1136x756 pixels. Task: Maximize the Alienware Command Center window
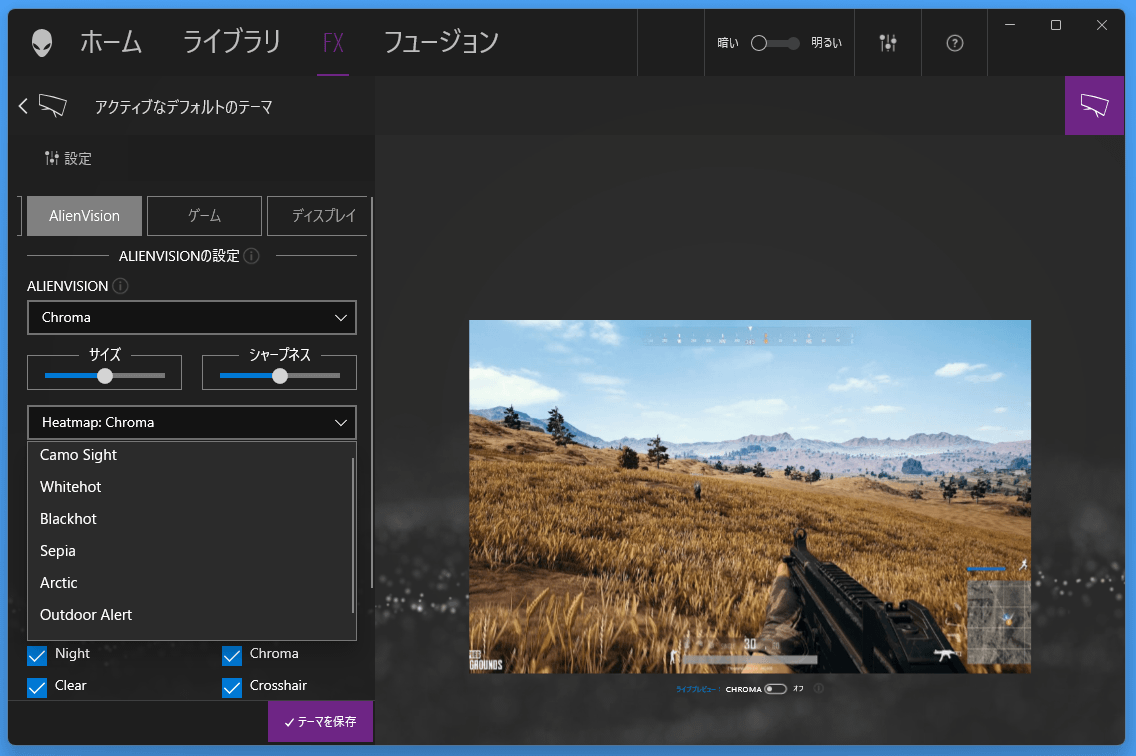tap(1056, 25)
